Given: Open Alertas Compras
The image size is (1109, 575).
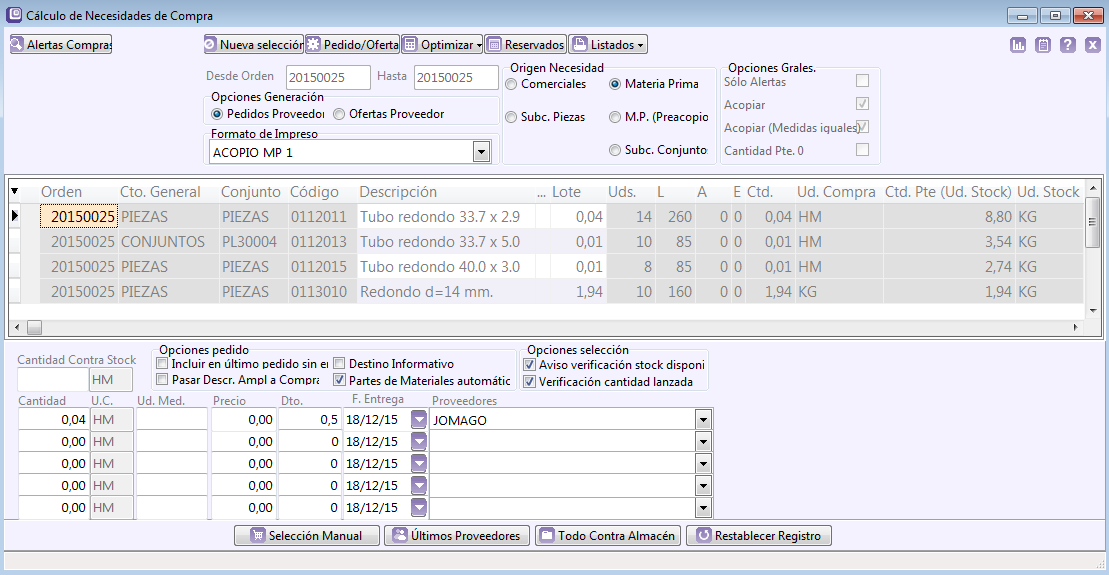Looking at the screenshot, I should point(61,45).
